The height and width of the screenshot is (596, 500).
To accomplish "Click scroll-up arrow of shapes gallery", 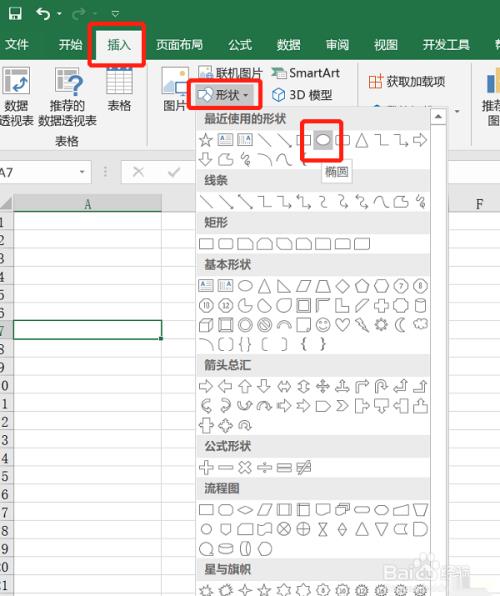I will [438, 117].
